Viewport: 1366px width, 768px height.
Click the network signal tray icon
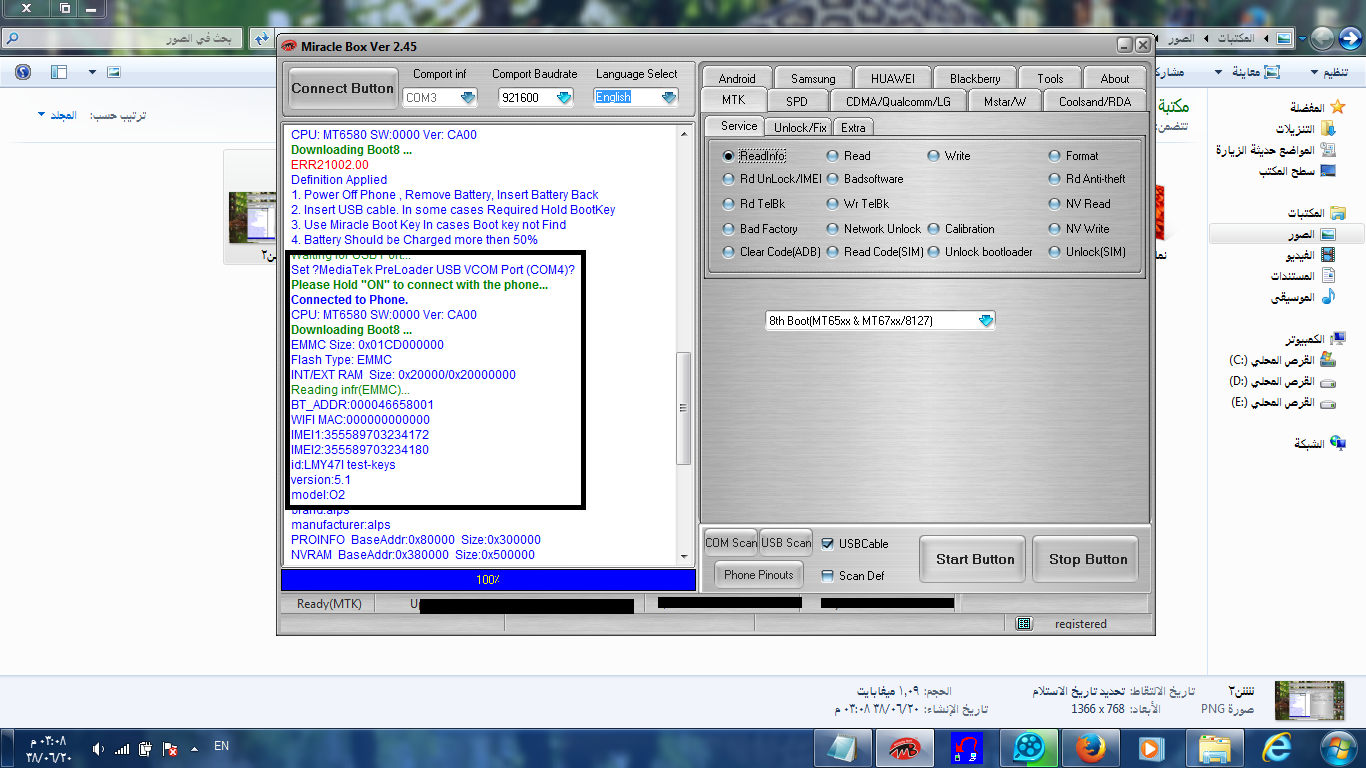[x=122, y=748]
